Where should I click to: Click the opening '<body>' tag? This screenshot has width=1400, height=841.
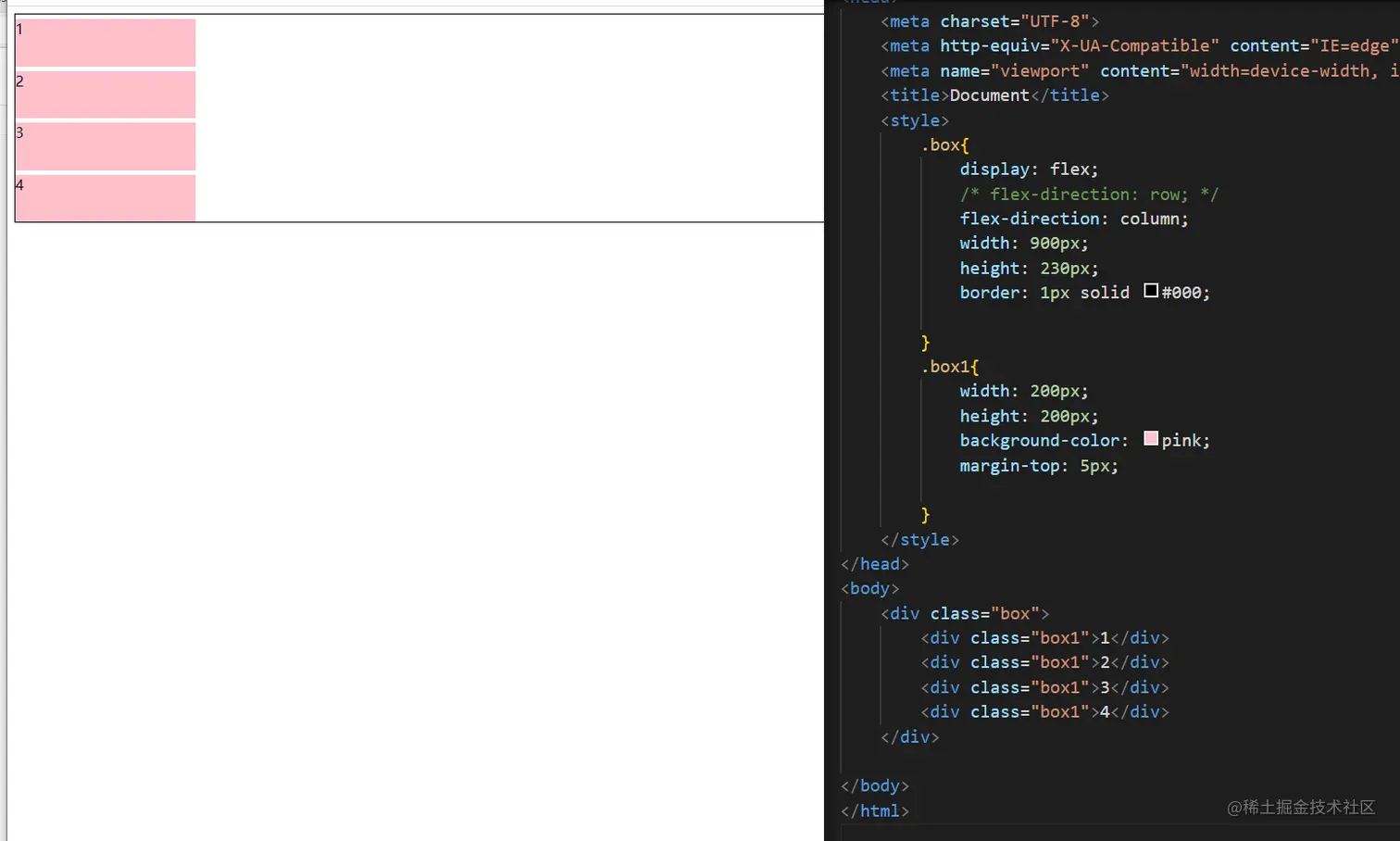coord(869,589)
